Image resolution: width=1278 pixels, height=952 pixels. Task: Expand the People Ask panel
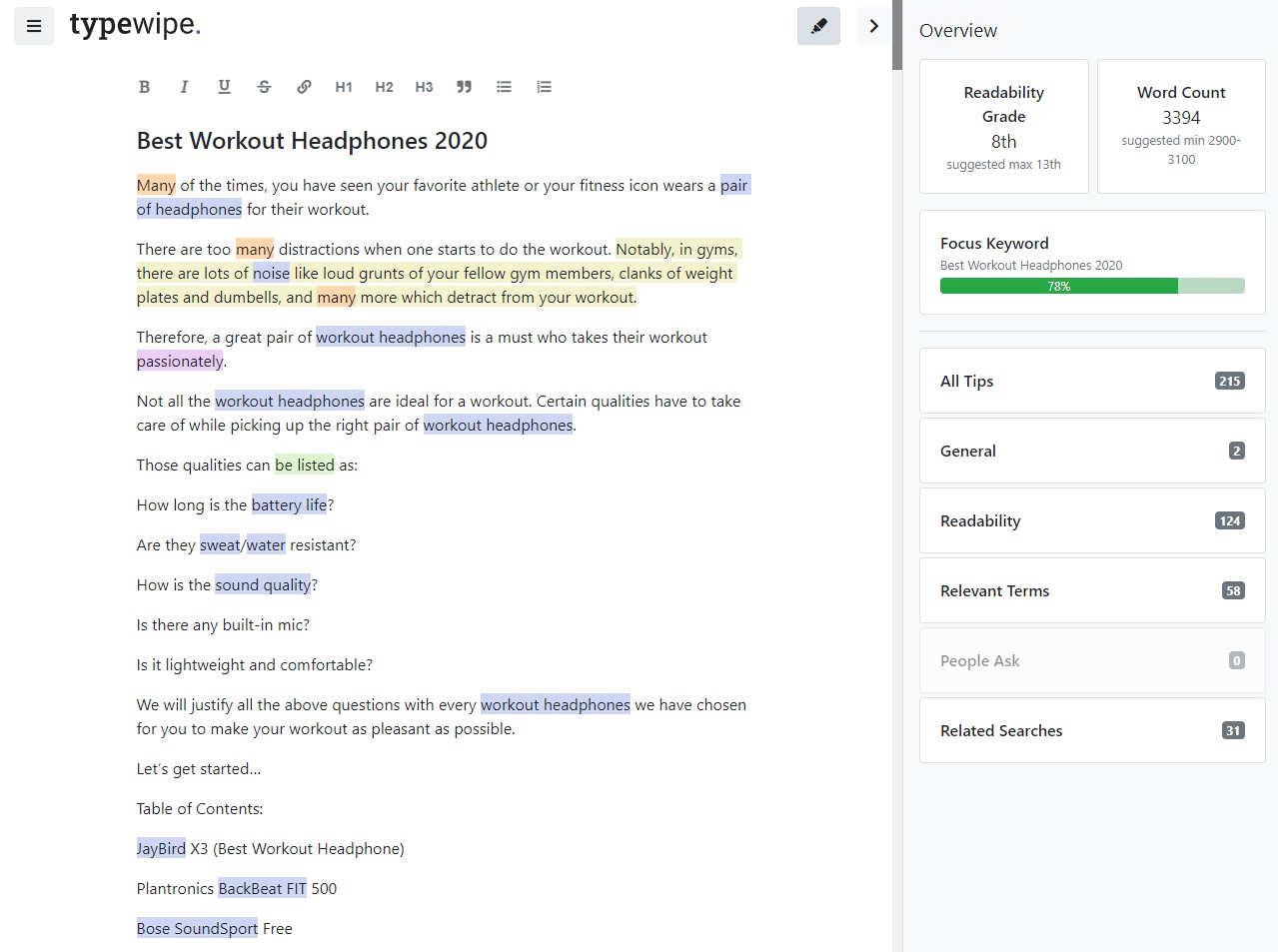click(x=1092, y=660)
